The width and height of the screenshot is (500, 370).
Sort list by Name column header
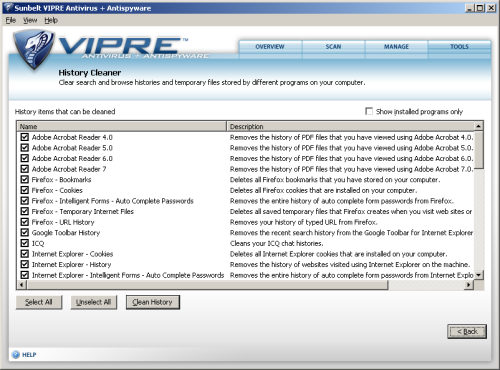click(122, 126)
